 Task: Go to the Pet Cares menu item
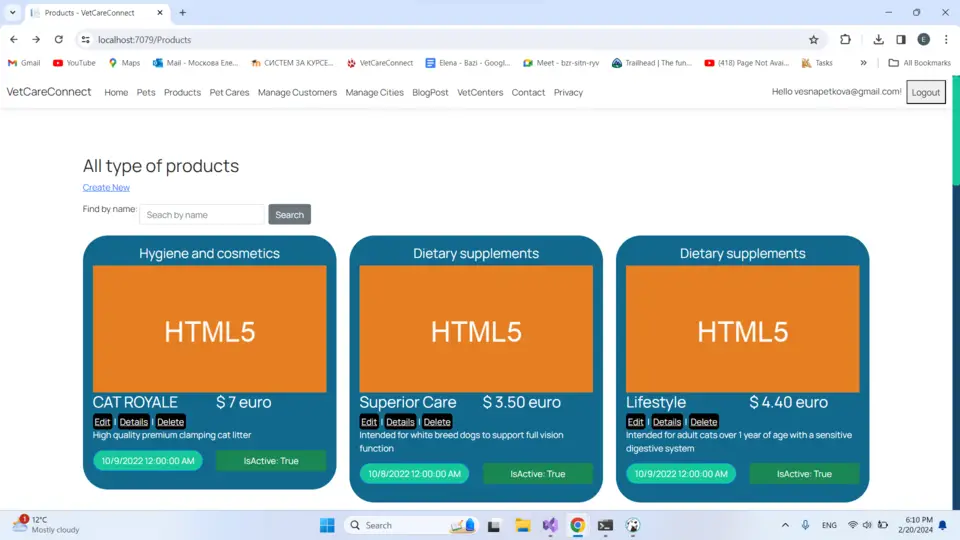coord(229,92)
